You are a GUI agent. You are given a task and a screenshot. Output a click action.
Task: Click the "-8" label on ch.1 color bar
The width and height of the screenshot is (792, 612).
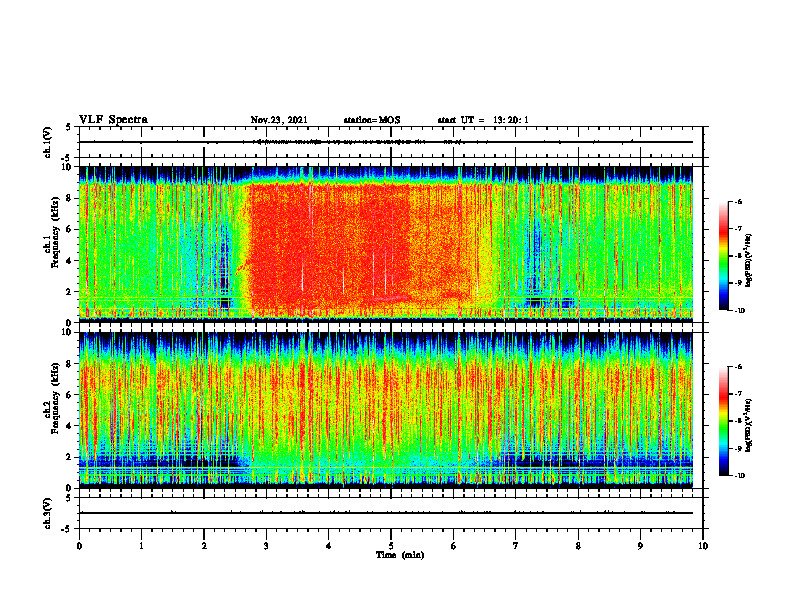tap(738, 256)
